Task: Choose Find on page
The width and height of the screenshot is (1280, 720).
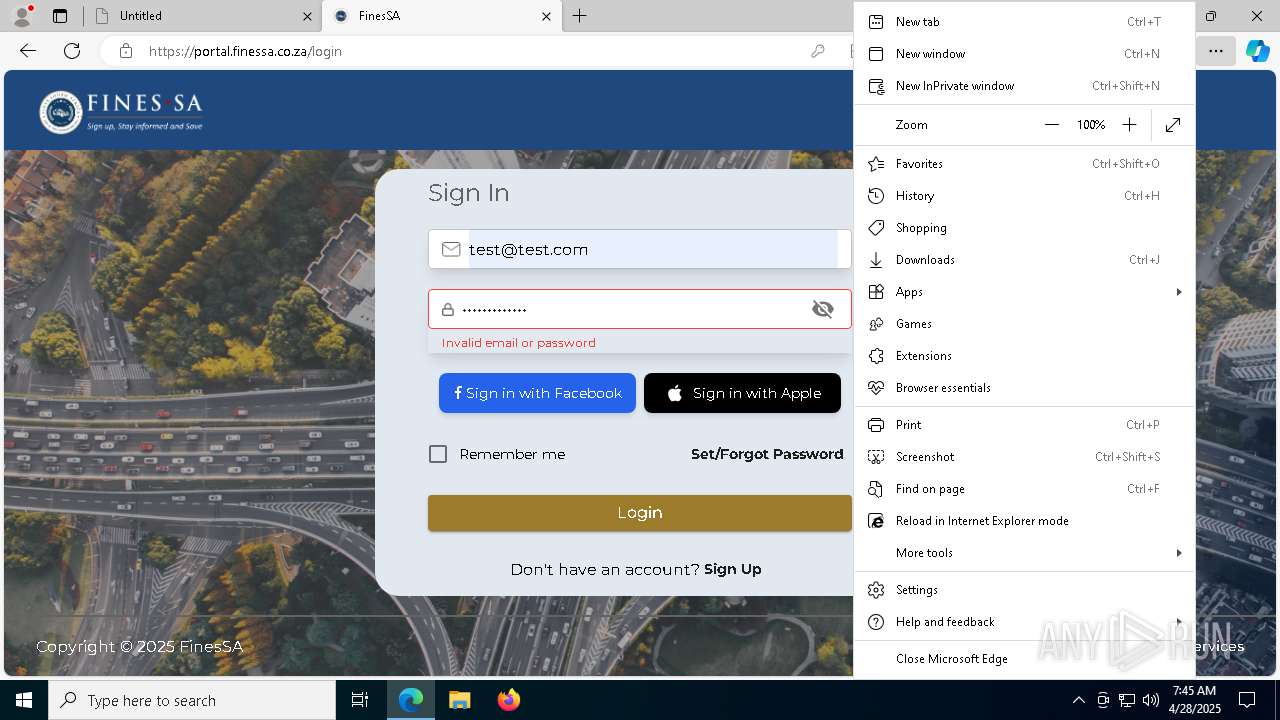Action: [x=1024, y=489]
